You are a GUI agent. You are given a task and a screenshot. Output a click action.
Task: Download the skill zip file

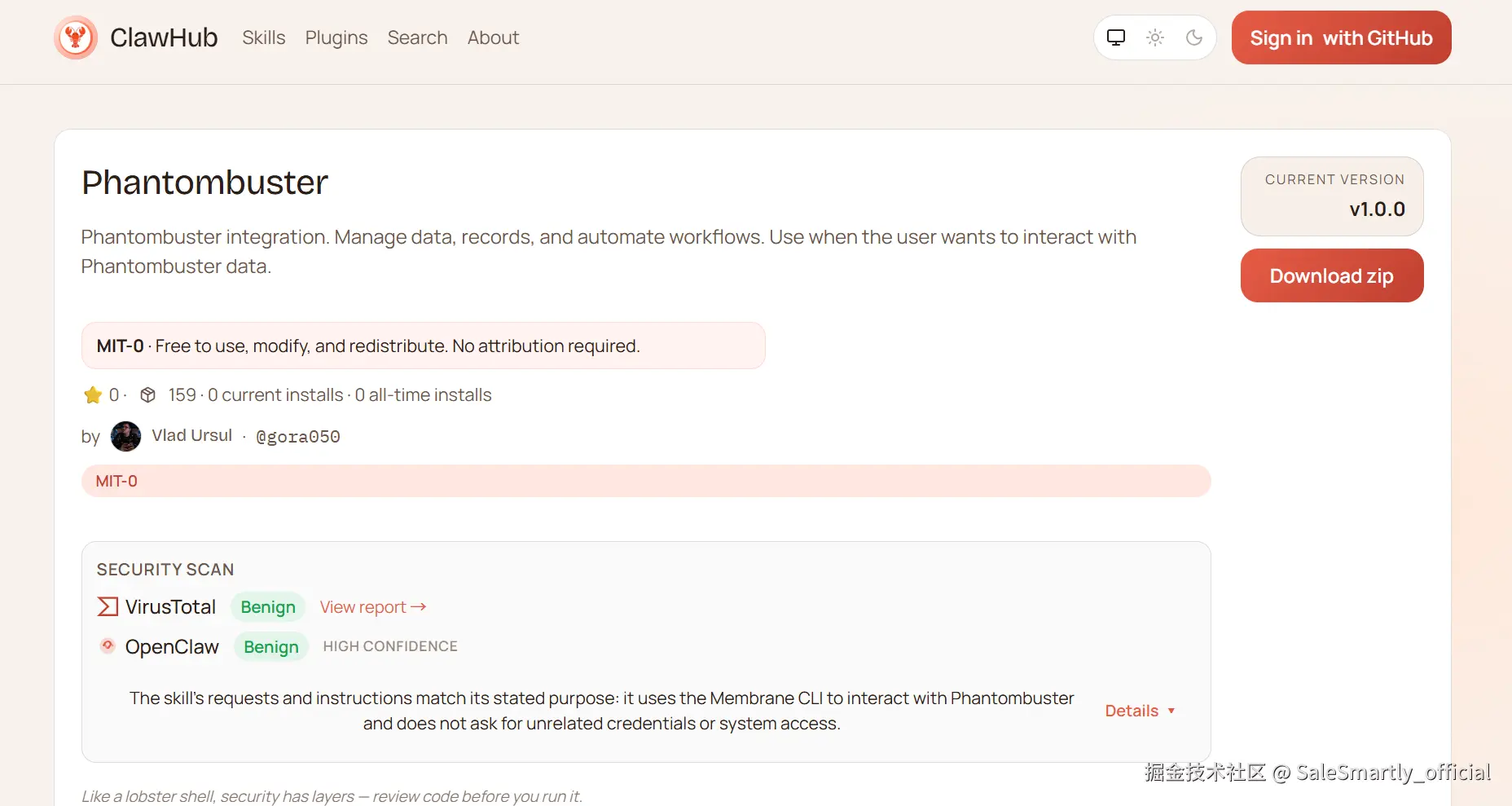(1331, 275)
